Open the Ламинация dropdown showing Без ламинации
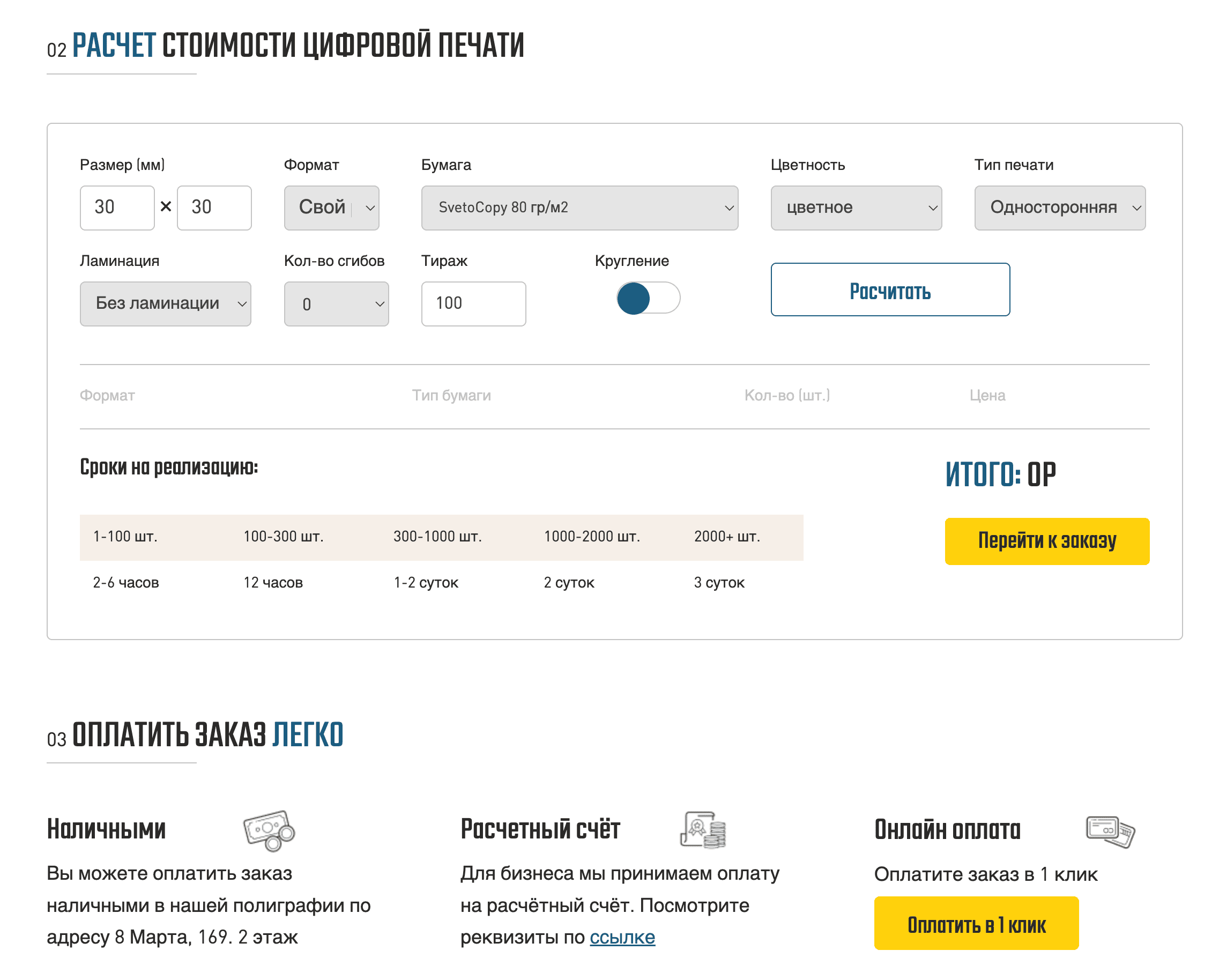1219x980 pixels. pyautogui.click(x=166, y=303)
